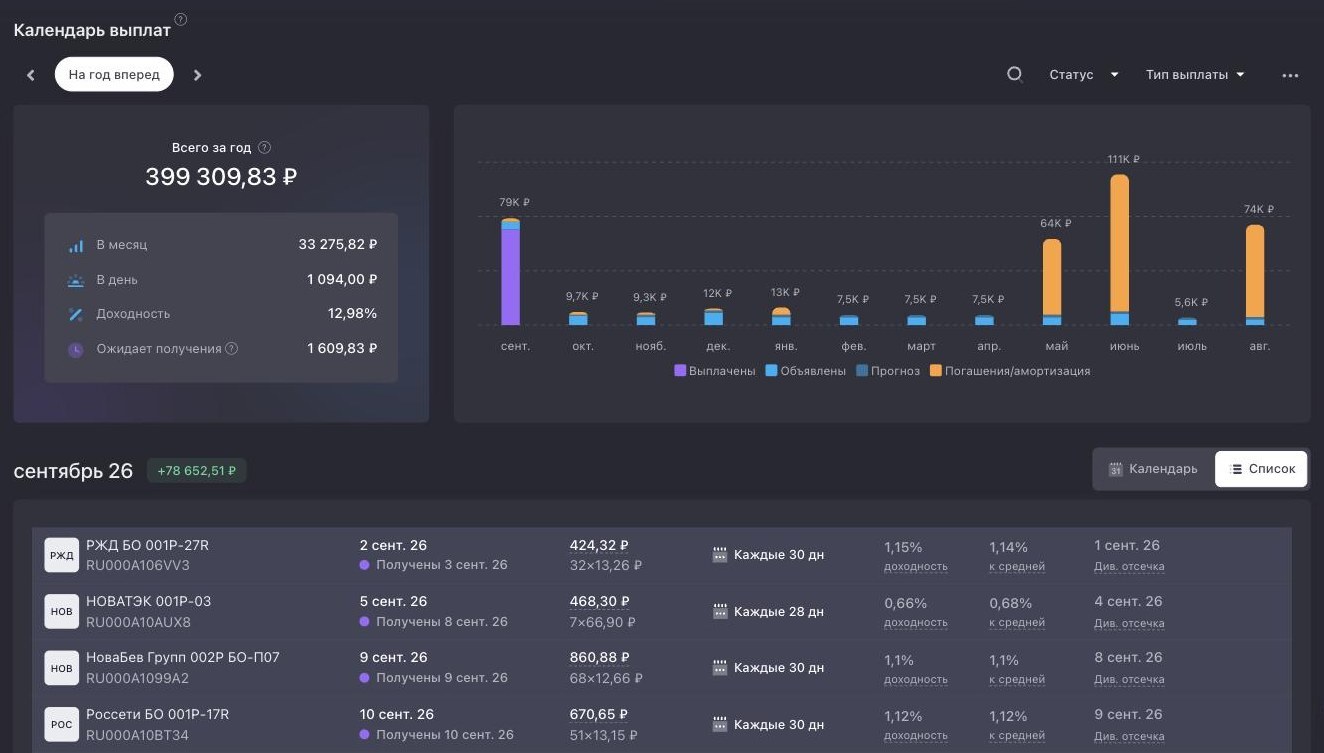Image resolution: width=1324 pixels, height=753 pixels.
Task: Open РЖД БО 001Р-27R bond link
Action: [147, 545]
